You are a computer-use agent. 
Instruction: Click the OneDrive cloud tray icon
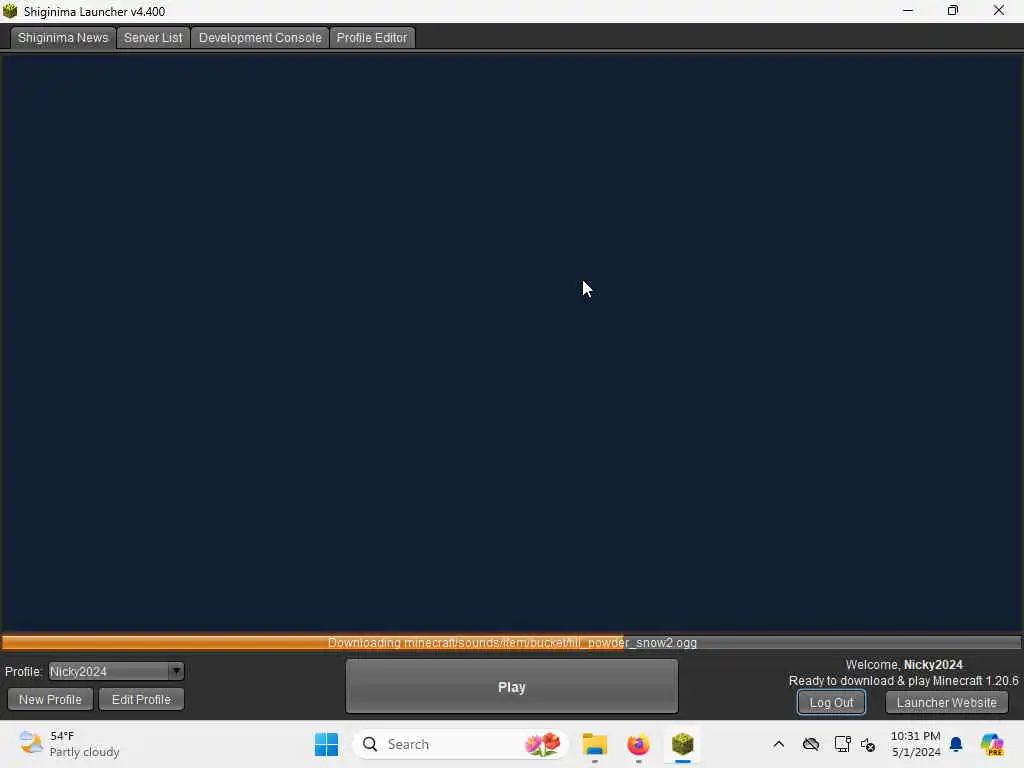pos(811,744)
